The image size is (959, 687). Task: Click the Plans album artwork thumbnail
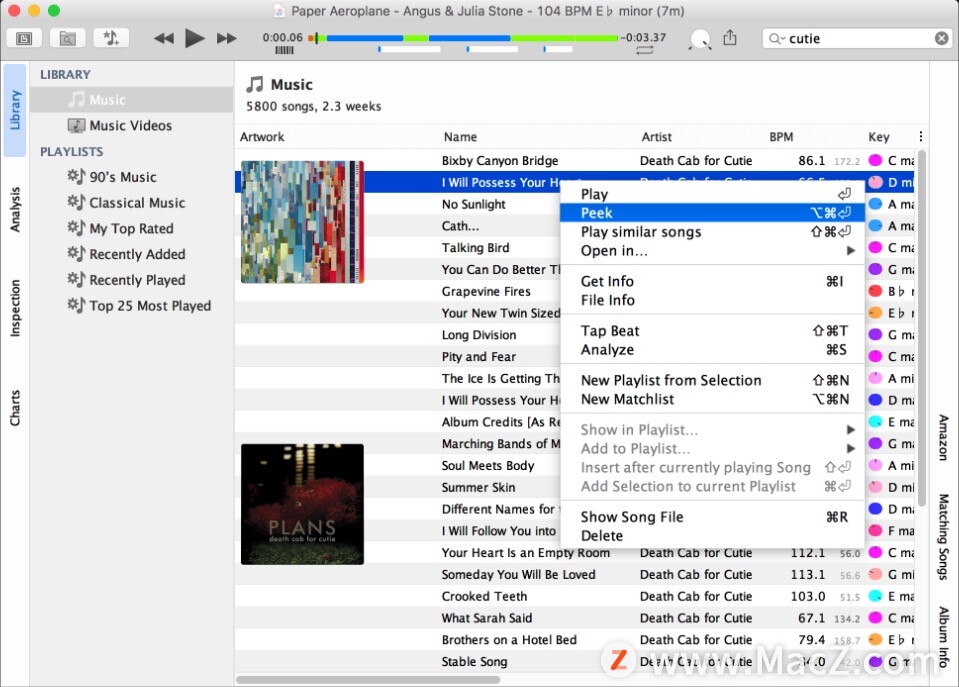click(x=302, y=504)
